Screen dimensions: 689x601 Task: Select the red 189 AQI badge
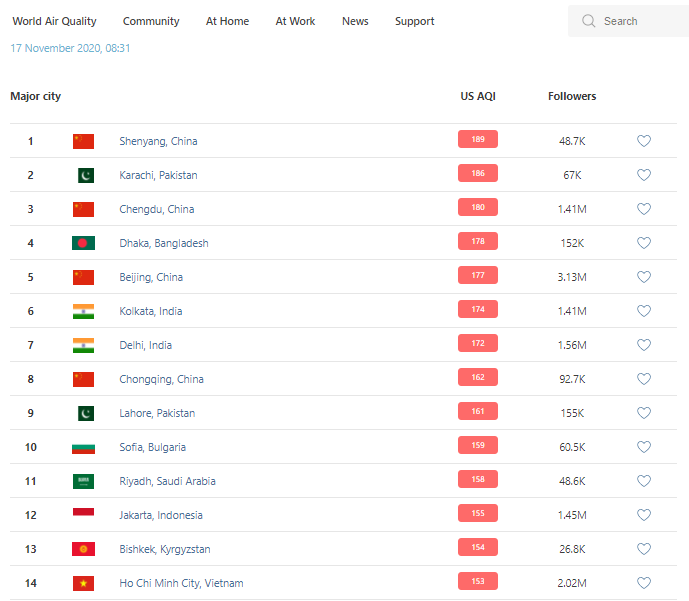coord(478,140)
